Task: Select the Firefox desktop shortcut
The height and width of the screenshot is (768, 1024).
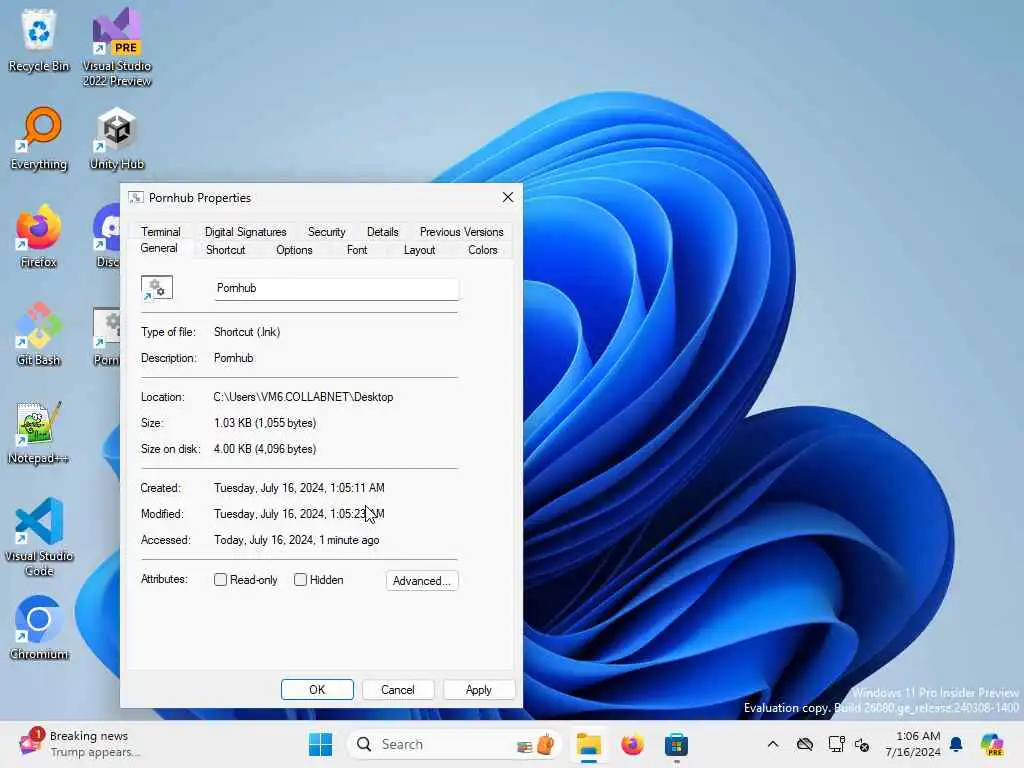Action: coord(39,236)
